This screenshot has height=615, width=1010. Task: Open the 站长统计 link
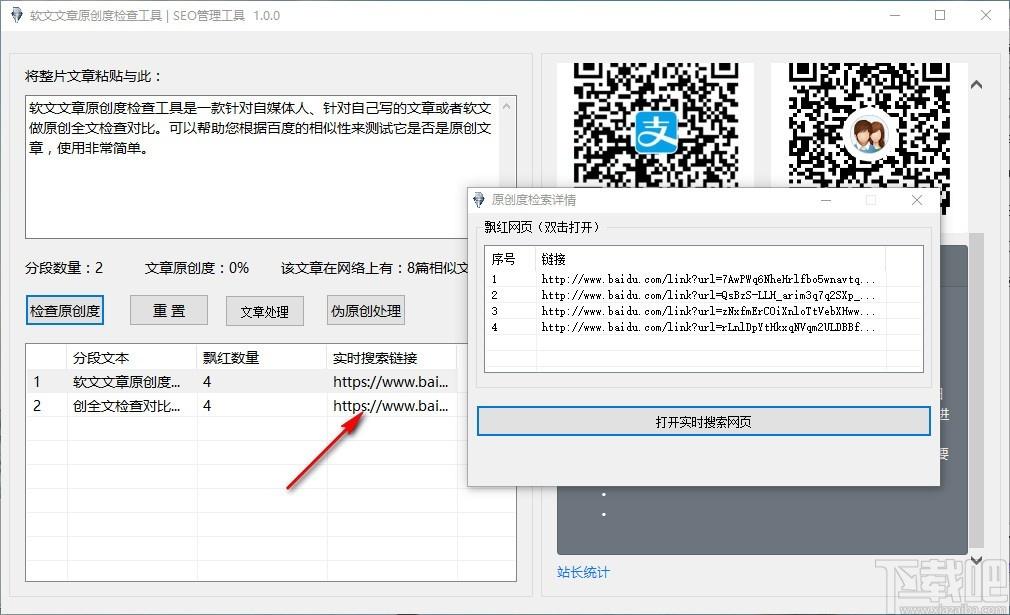pyautogui.click(x=583, y=572)
